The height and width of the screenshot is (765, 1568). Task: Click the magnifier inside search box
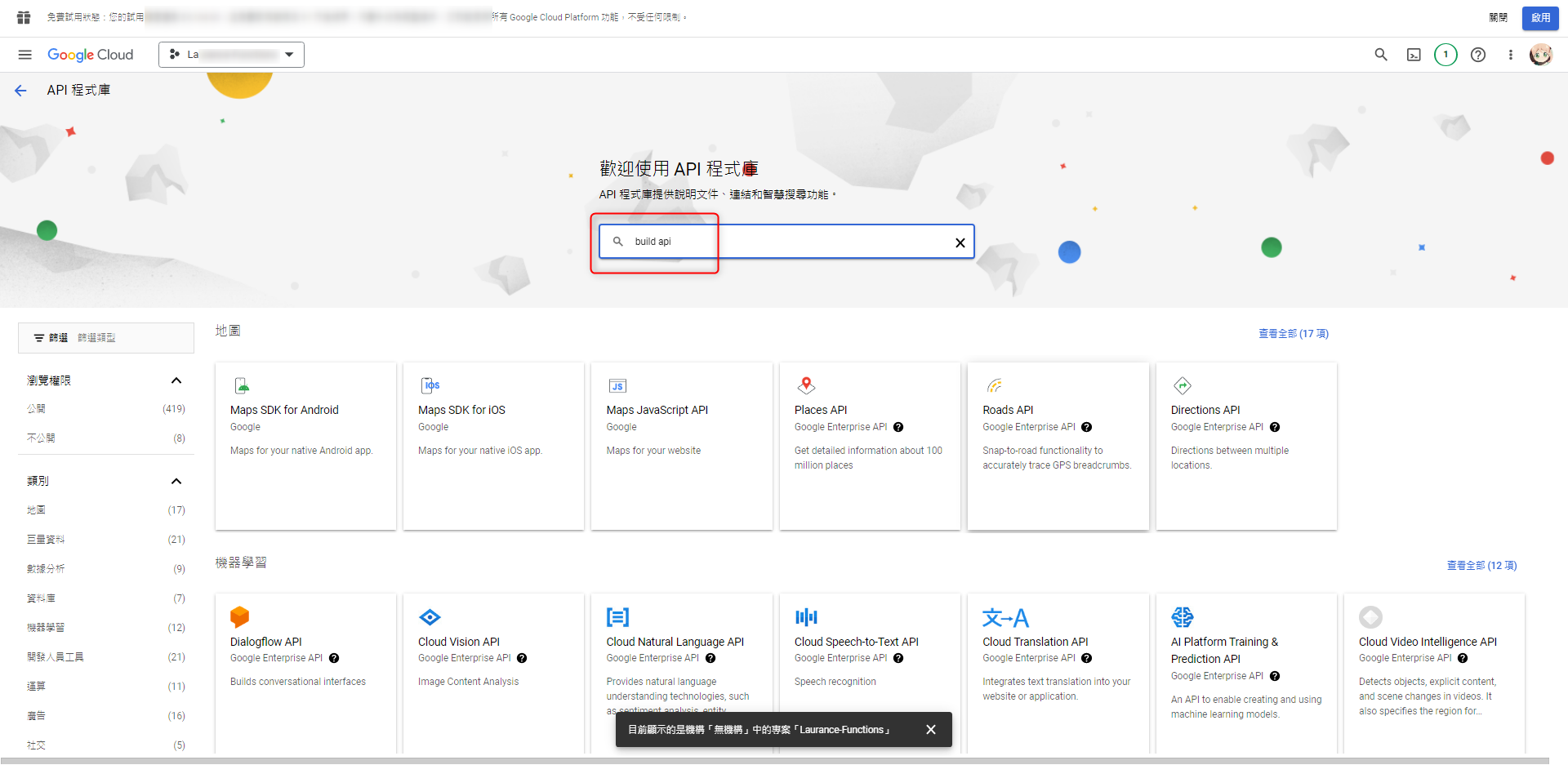[618, 242]
